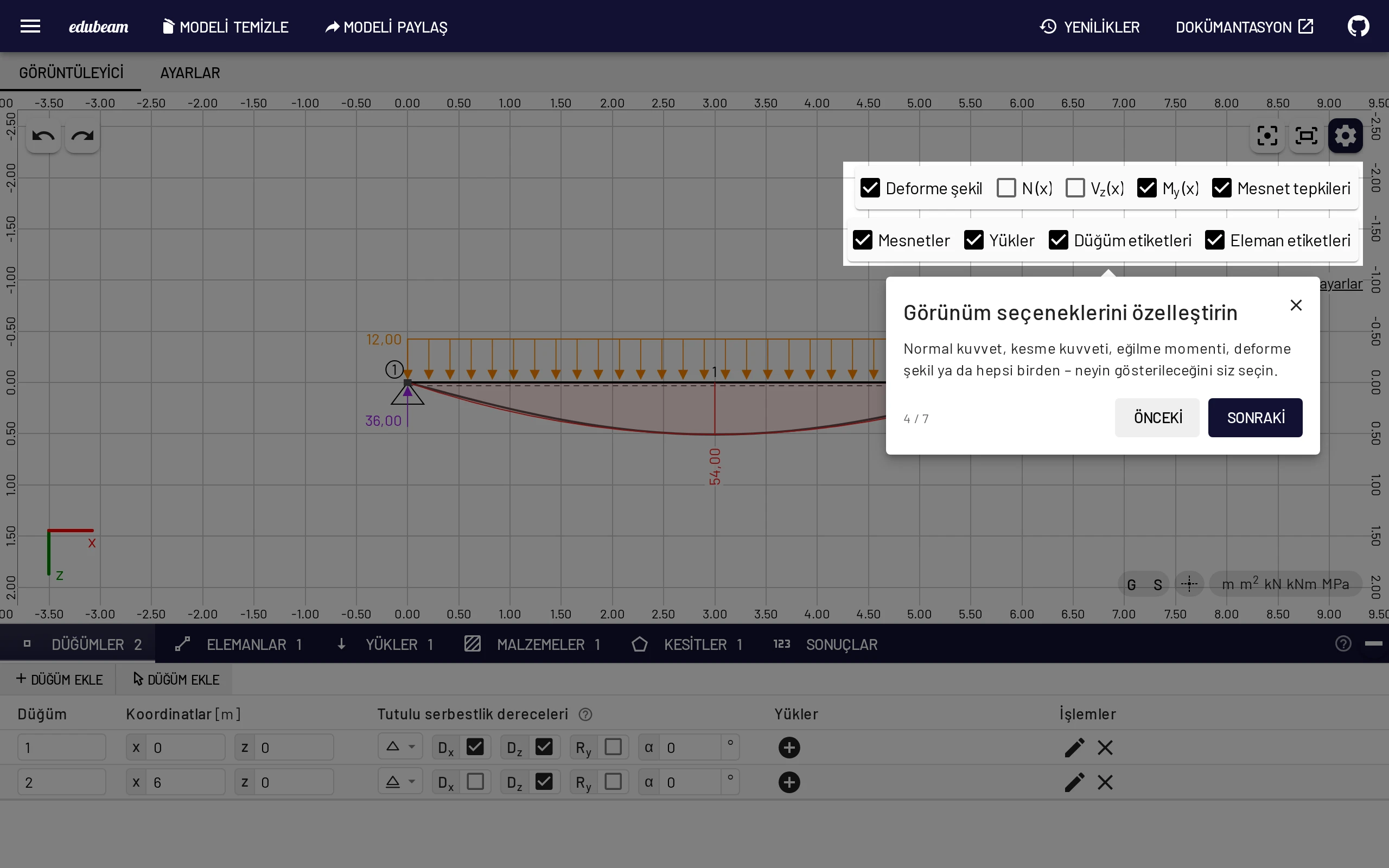Open the bottom panel help icon
This screenshot has height=868, width=1389.
point(1342,643)
